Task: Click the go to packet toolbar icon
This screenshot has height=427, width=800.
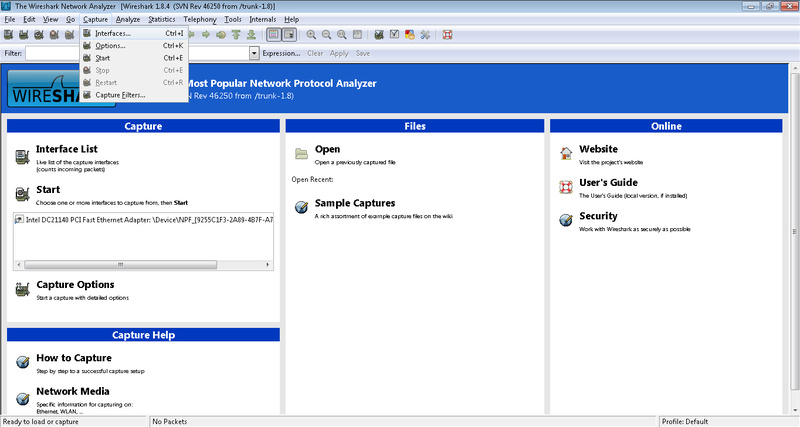Action: [221, 35]
